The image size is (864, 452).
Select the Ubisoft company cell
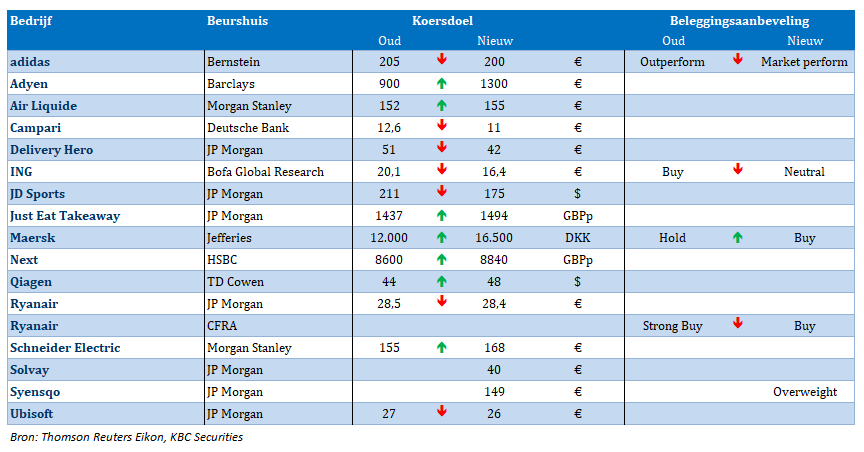(x=106, y=414)
